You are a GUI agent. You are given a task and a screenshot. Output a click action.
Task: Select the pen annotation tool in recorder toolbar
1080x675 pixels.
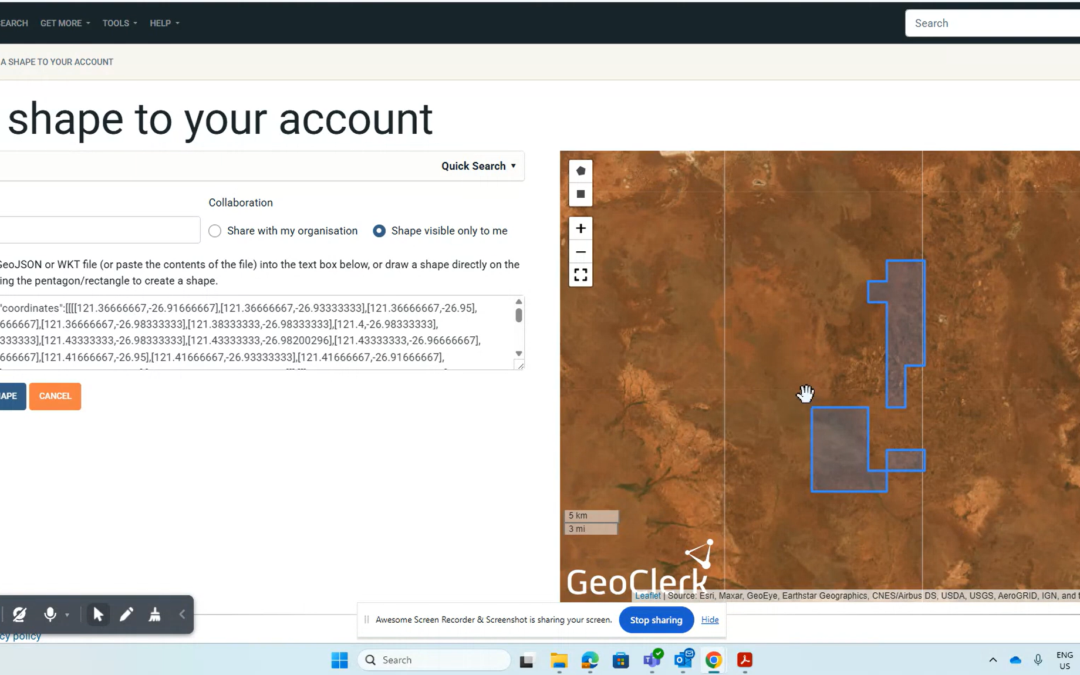coord(126,614)
